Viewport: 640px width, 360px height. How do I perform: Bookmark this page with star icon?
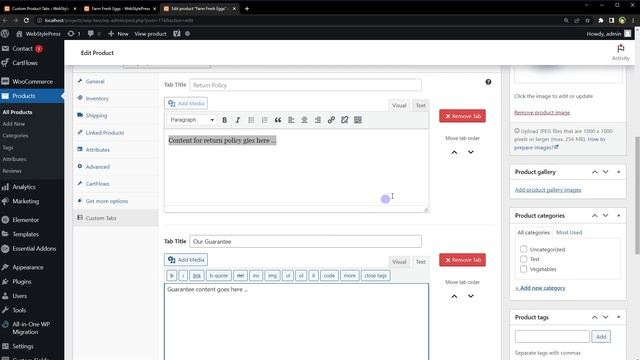tap(587, 20)
